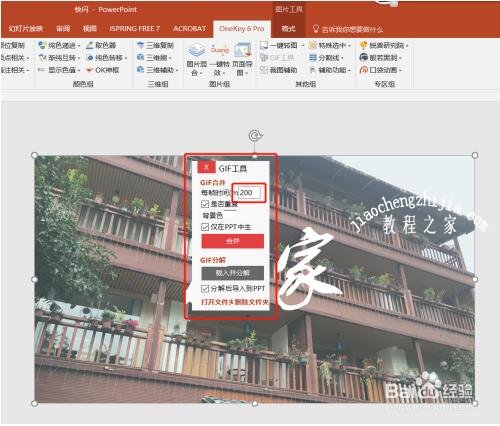Click the 图片混合 large icon
The width and height of the screenshot is (500, 426).
pyautogui.click(x=197, y=50)
